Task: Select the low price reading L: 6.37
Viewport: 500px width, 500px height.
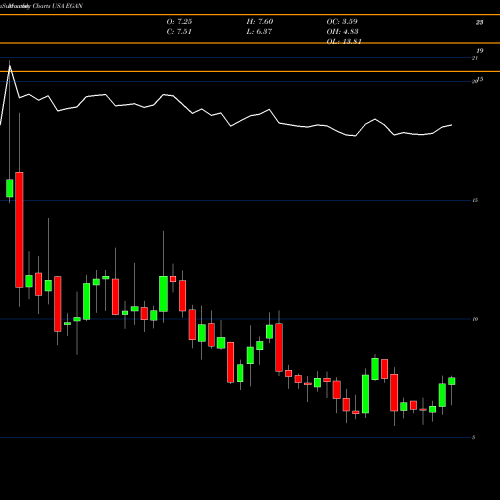Action: point(259,32)
